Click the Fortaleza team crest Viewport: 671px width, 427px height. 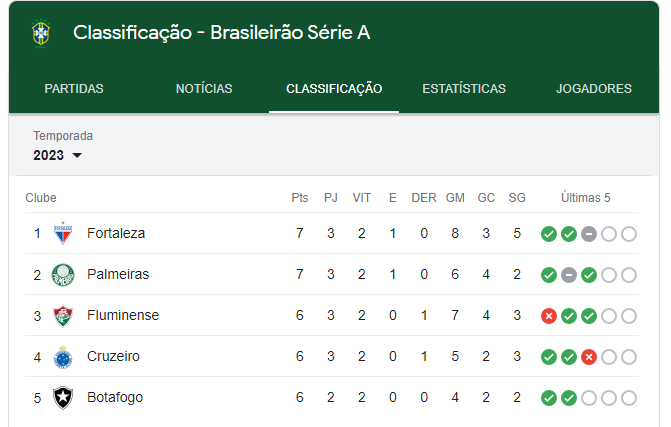point(63,233)
